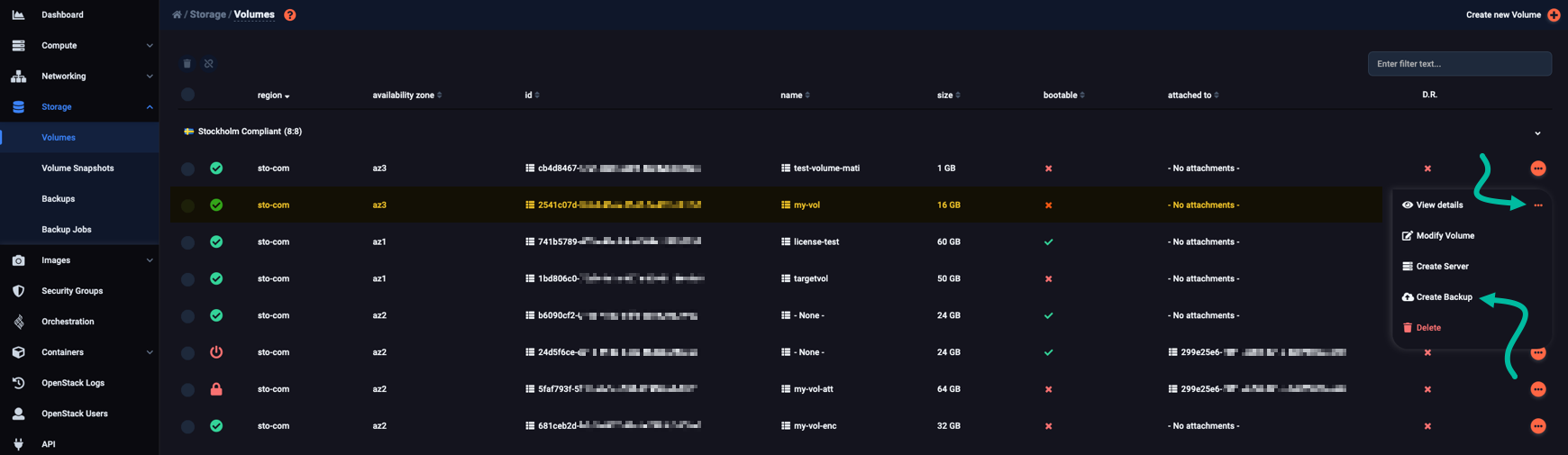Click the trash icon above the table
This screenshot has width=1568, height=455.
(x=187, y=64)
